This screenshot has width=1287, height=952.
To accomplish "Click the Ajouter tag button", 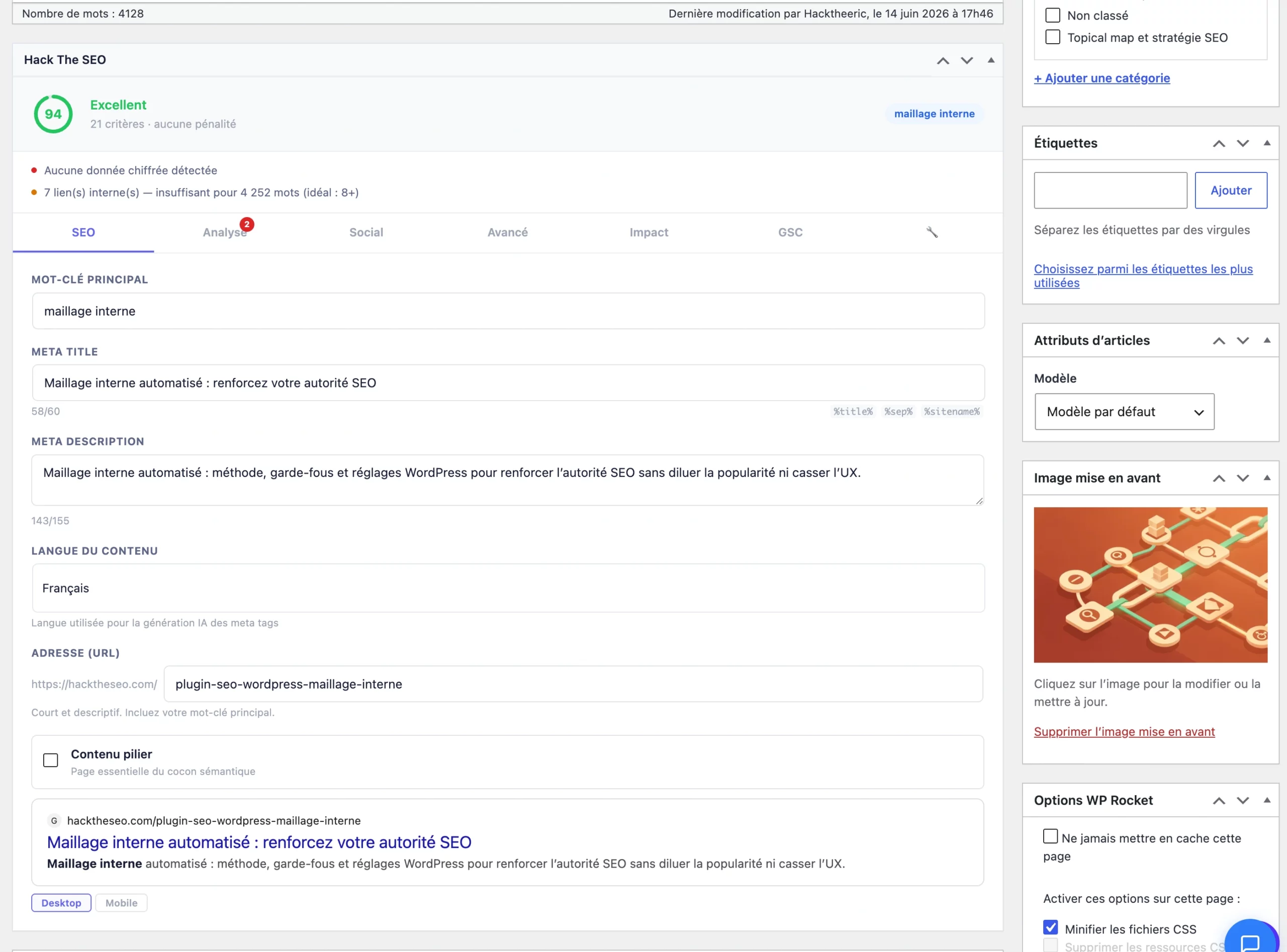I will (1231, 190).
